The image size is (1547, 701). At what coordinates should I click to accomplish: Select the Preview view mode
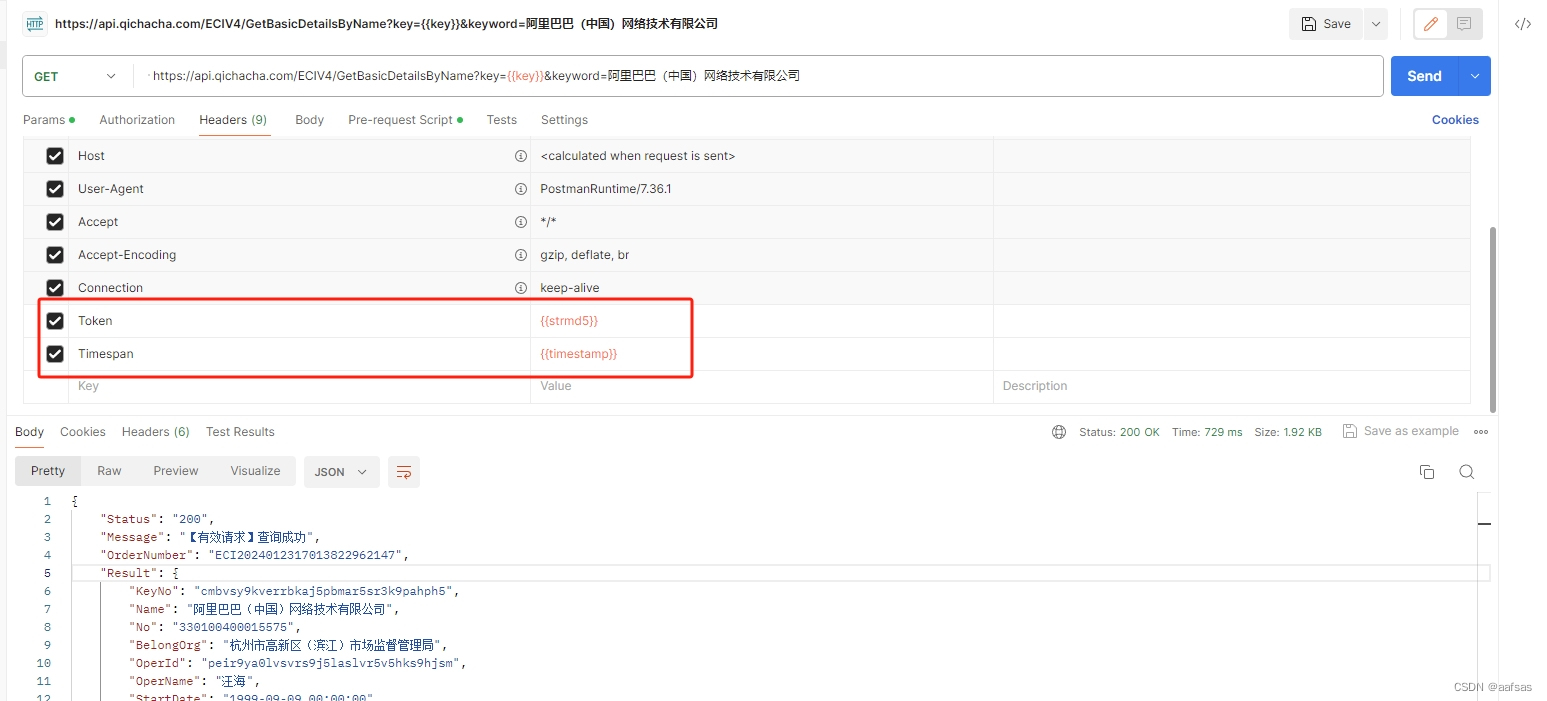click(176, 471)
